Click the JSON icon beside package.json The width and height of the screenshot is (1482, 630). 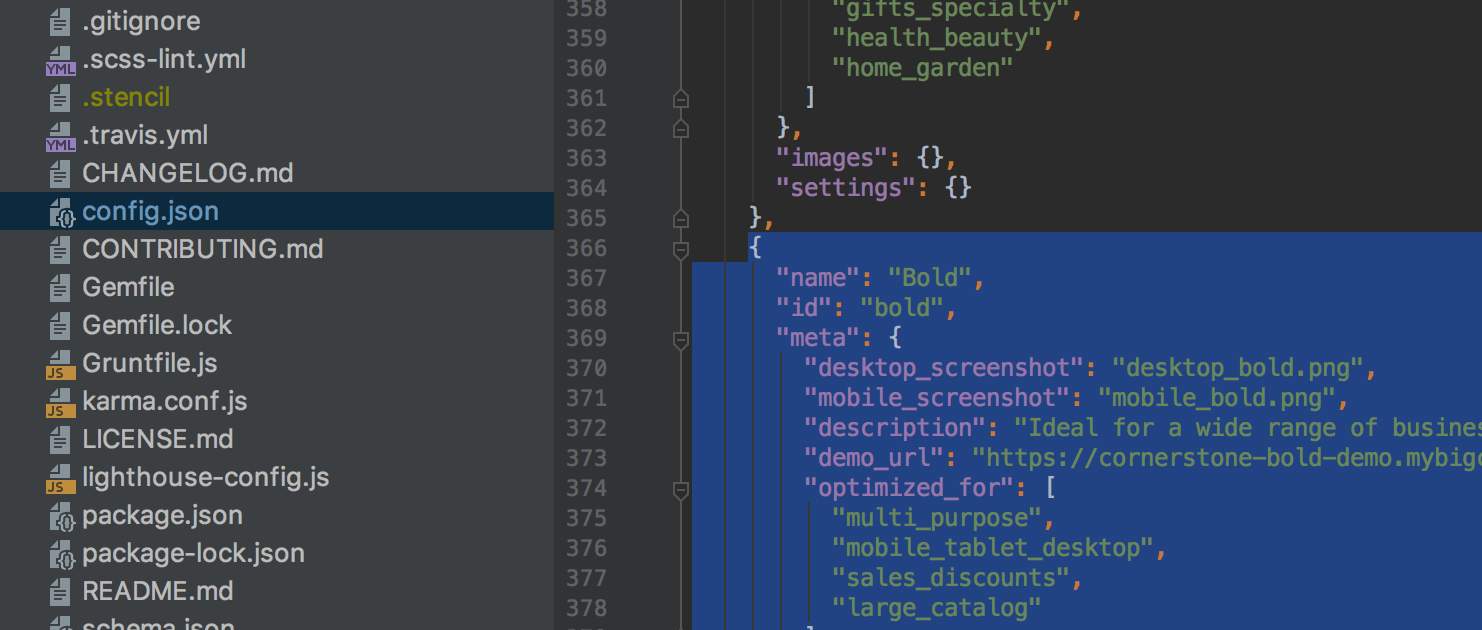(x=61, y=516)
